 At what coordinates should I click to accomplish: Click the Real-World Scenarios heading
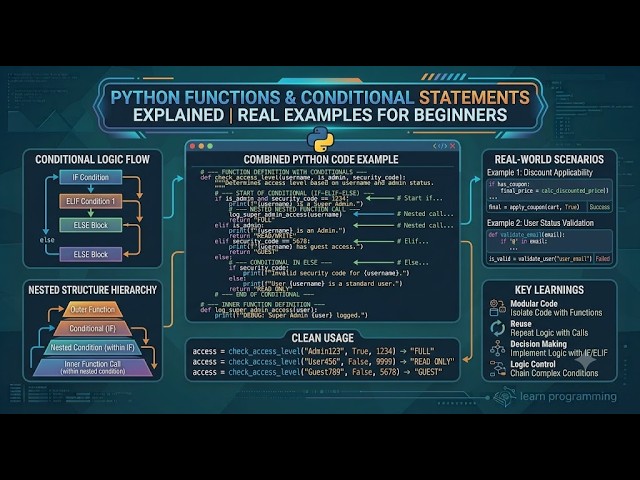[549, 159]
